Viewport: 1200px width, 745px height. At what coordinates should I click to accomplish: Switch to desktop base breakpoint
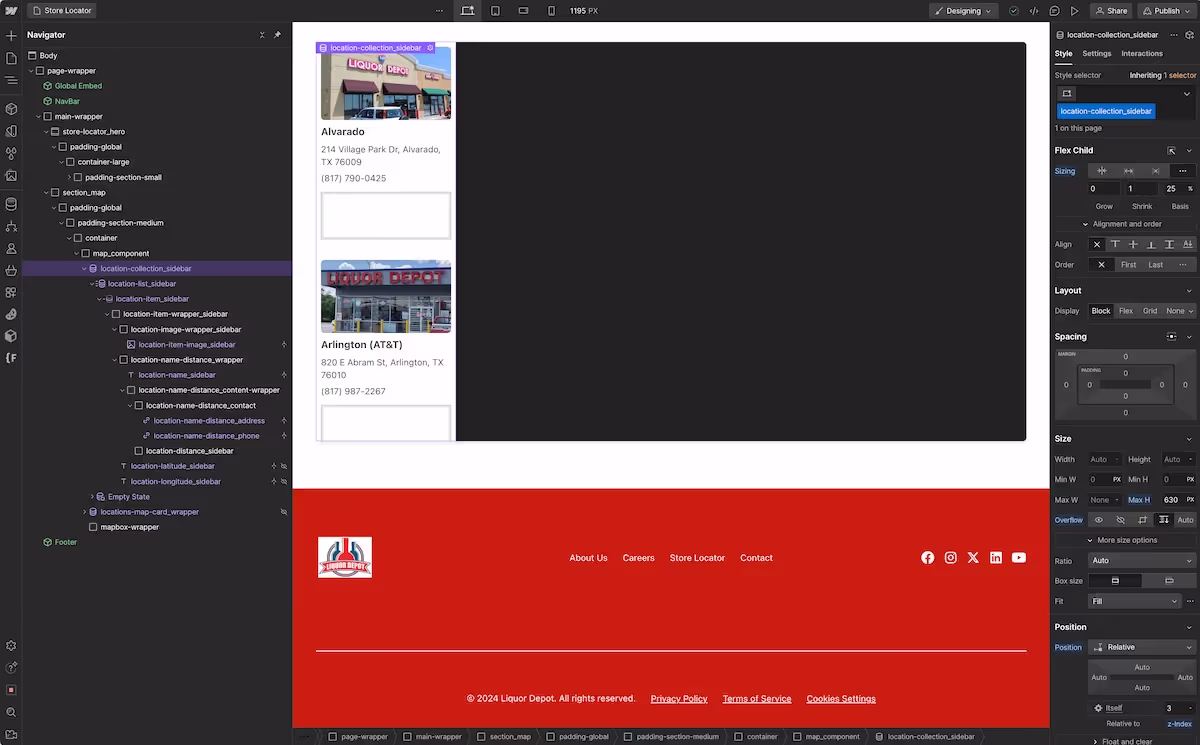(467, 10)
